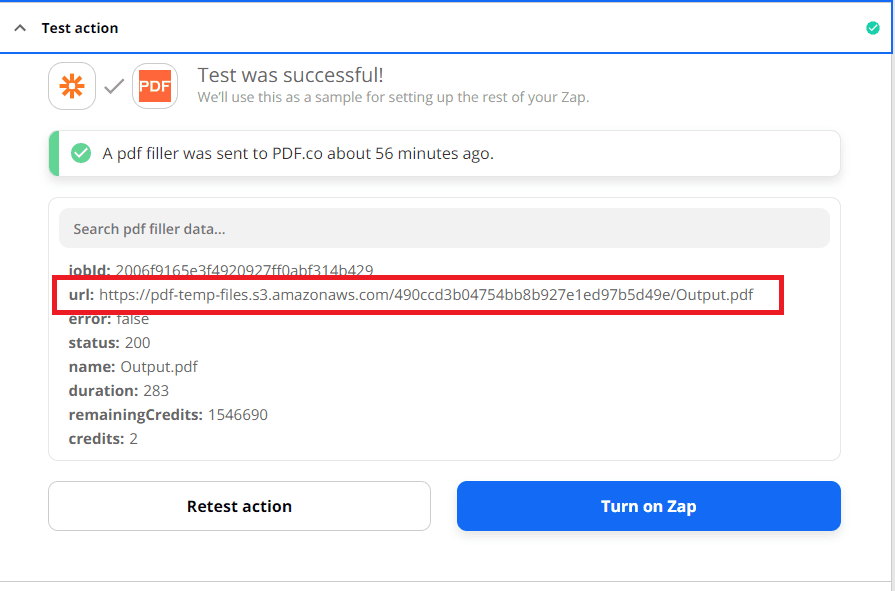
Task: Select the name: Output.pdf row
Action: coord(133,367)
